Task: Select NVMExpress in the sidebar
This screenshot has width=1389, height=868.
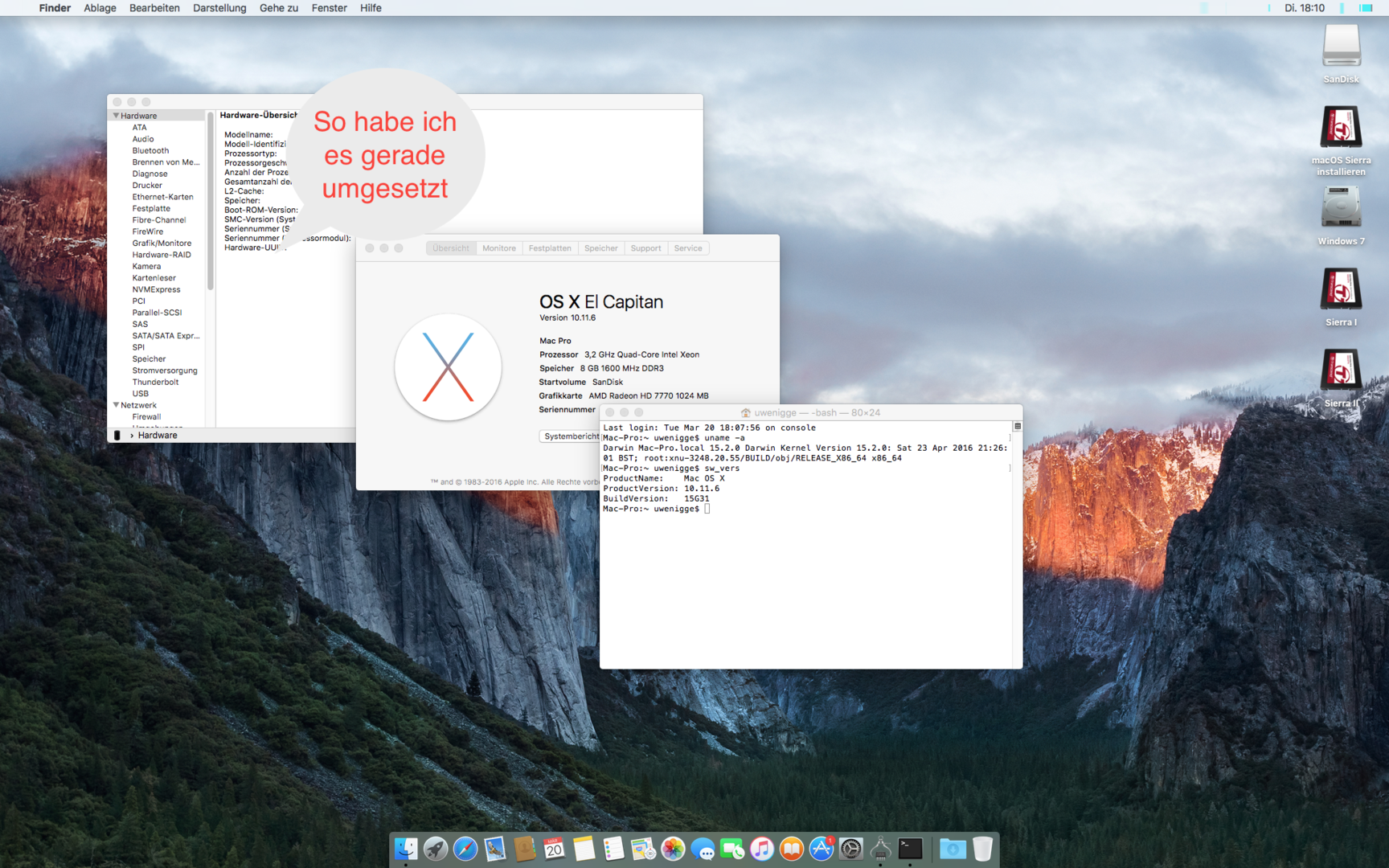Action: coord(156,290)
